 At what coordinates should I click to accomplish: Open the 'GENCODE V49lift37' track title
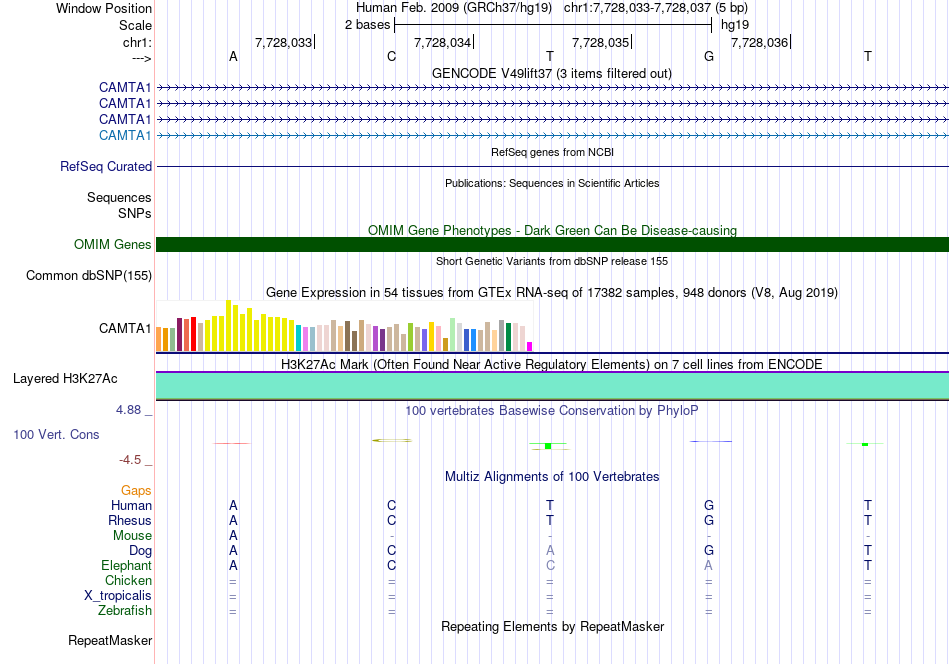pos(551,73)
